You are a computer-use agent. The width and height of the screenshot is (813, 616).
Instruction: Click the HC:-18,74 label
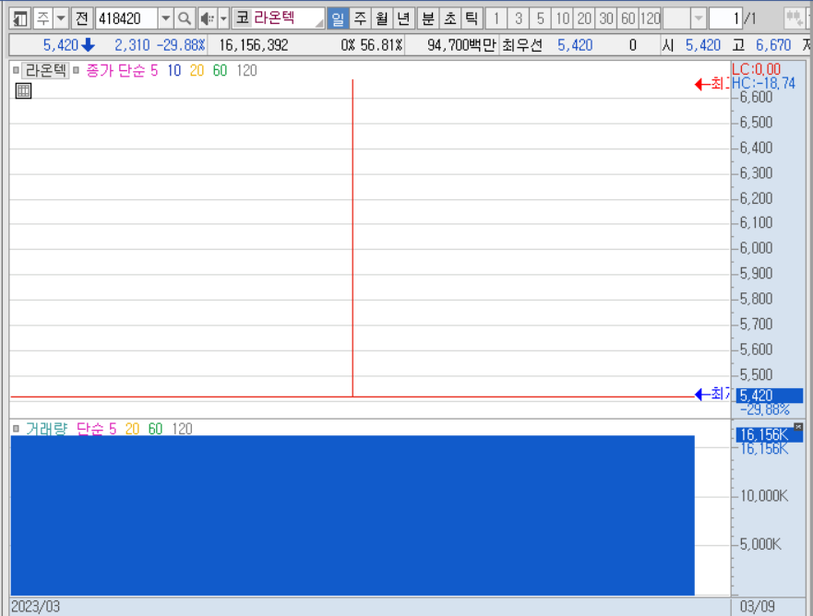tap(763, 83)
